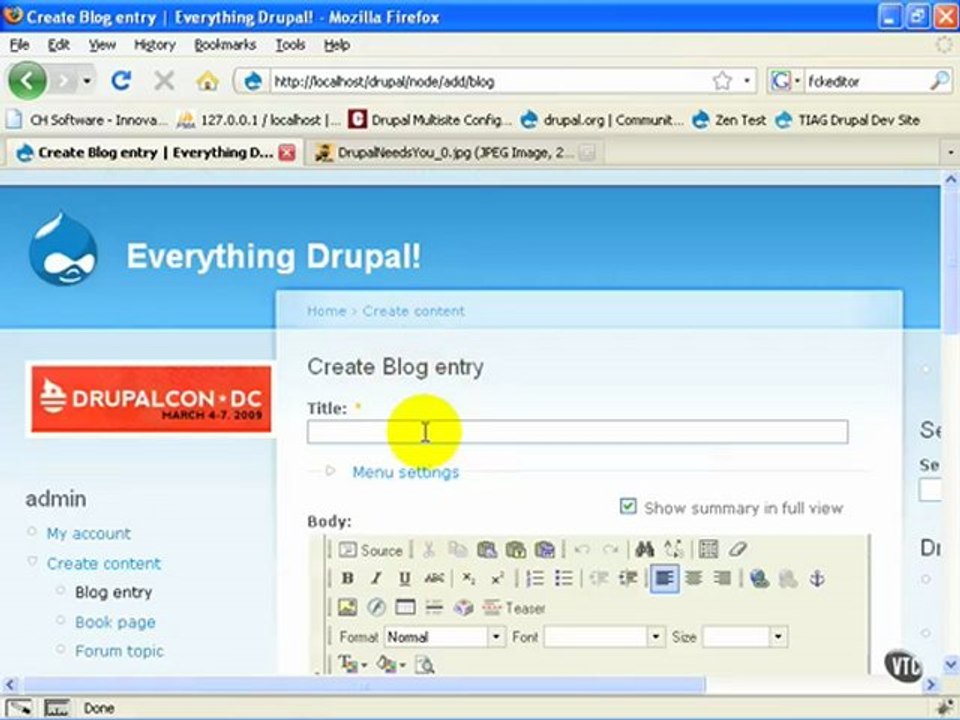This screenshot has height=720, width=960.
Task: Open the Edit menu
Action: pyautogui.click(x=59, y=45)
